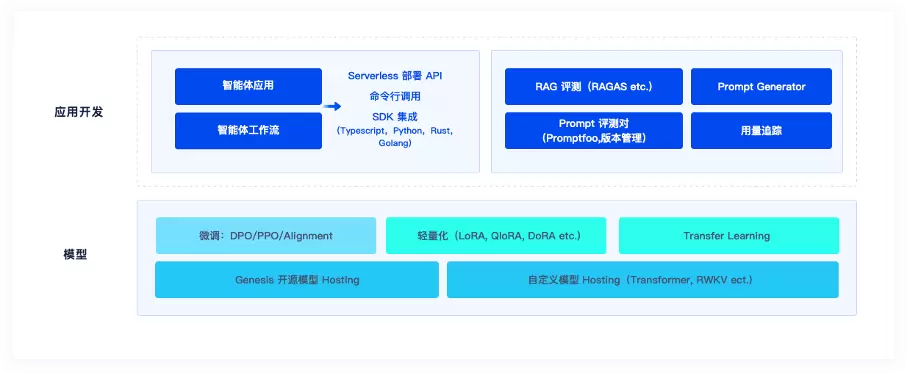Select the 智能体工作流 block
Image resolution: width=908 pixels, height=374 pixels.
click(x=248, y=131)
